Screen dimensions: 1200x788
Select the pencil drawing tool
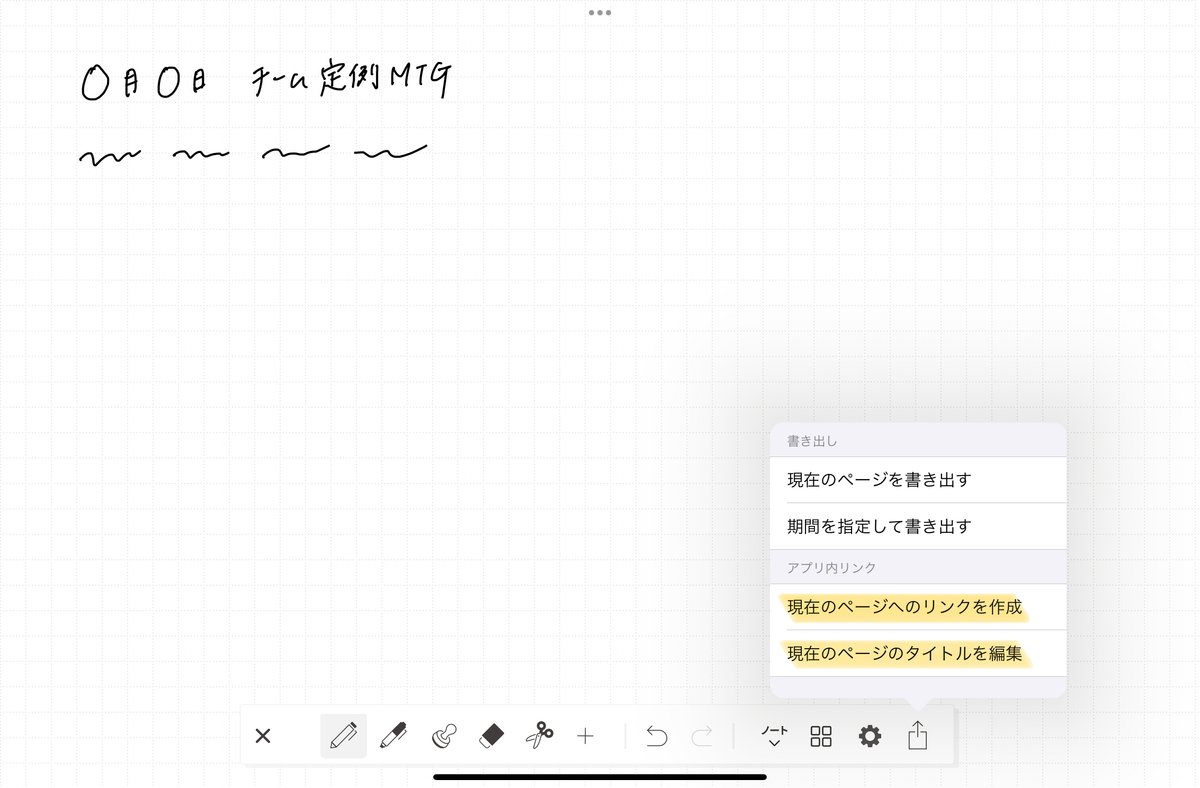[x=343, y=737]
